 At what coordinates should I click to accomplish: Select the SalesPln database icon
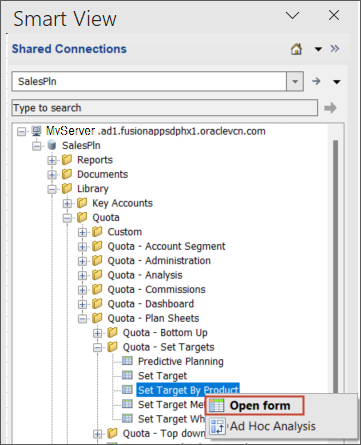(x=52, y=145)
